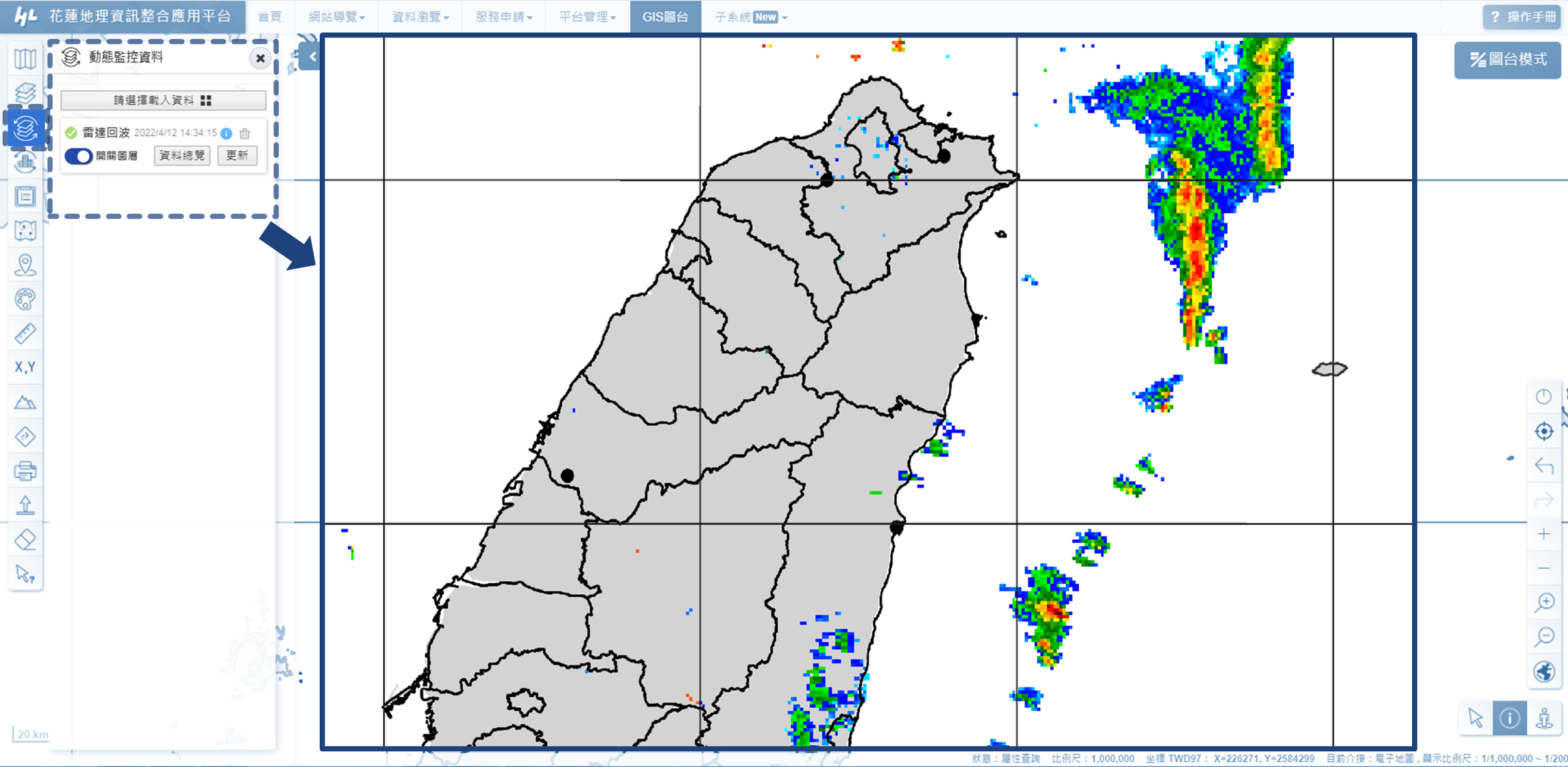Click the print map icon

point(25,471)
